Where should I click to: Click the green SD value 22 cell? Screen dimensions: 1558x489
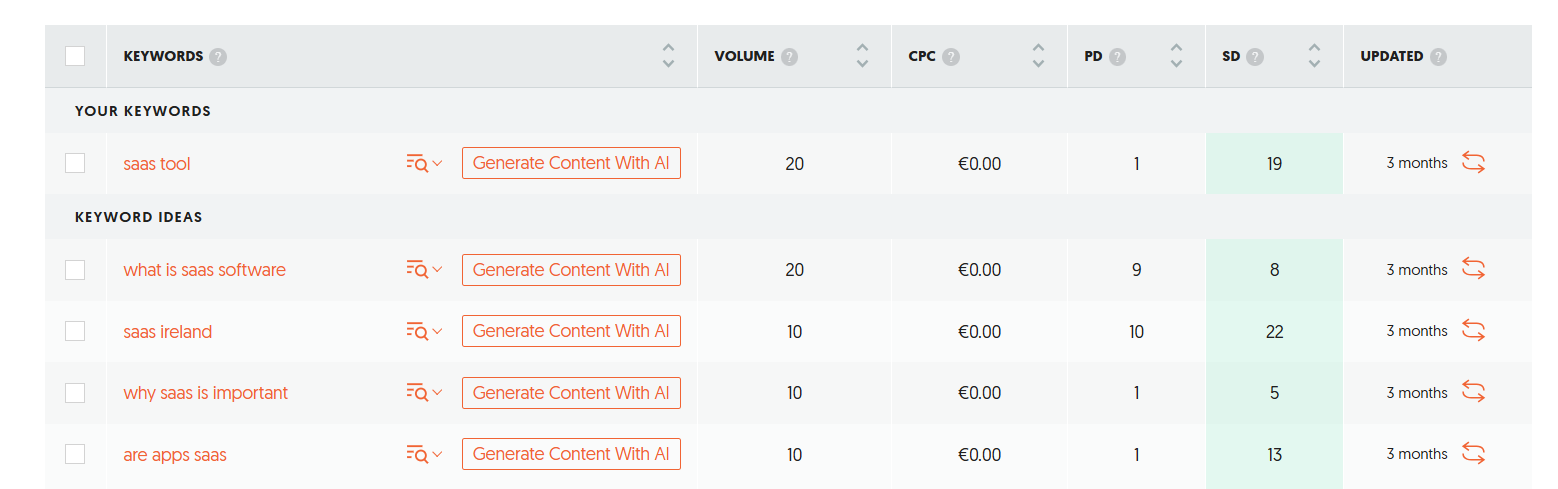[1274, 331]
